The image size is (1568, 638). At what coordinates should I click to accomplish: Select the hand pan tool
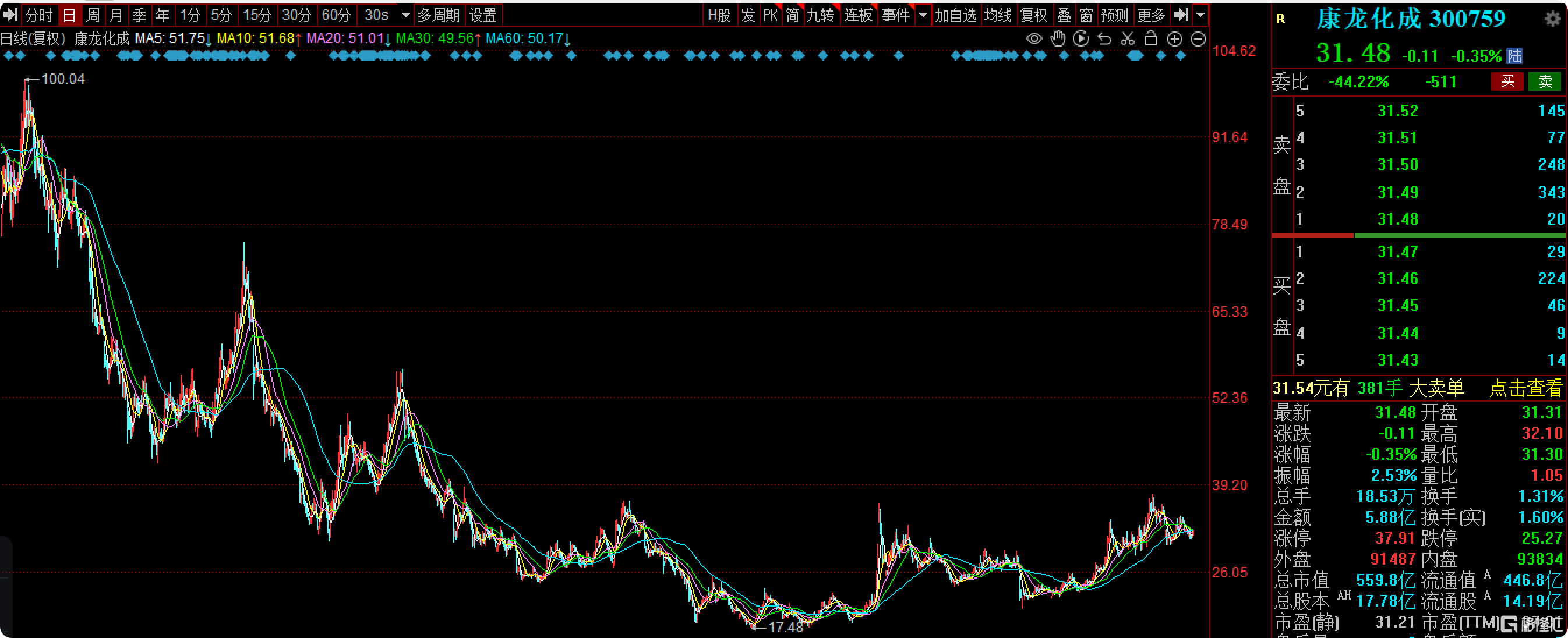pyautogui.click(x=1058, y=40)
